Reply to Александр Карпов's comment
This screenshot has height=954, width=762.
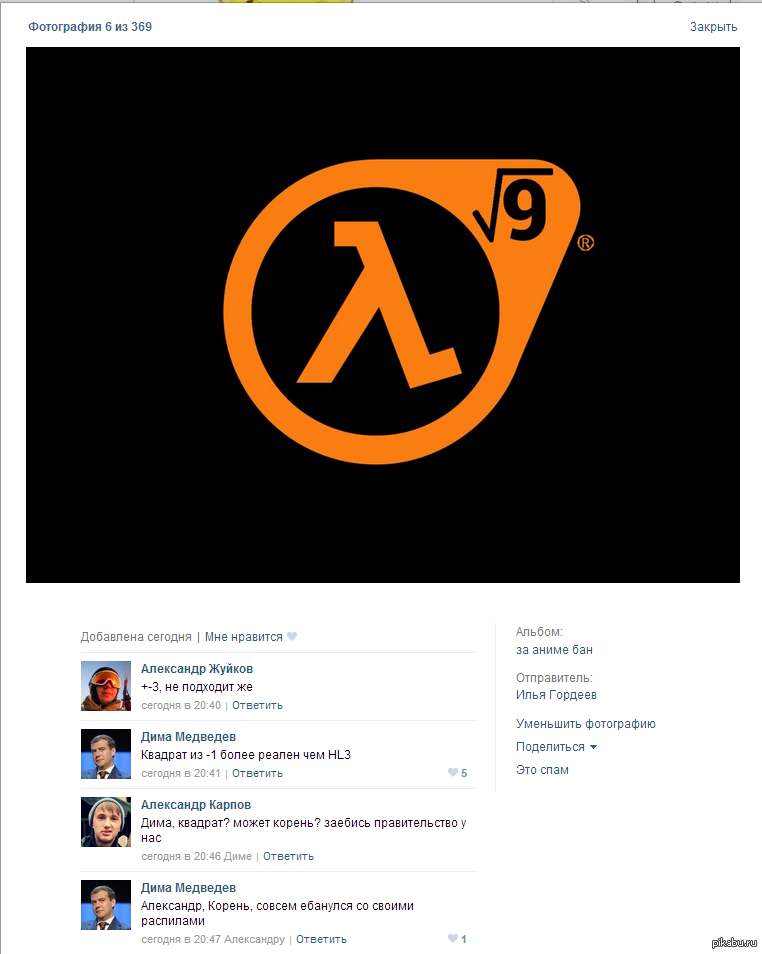click(x=288, y=856)
